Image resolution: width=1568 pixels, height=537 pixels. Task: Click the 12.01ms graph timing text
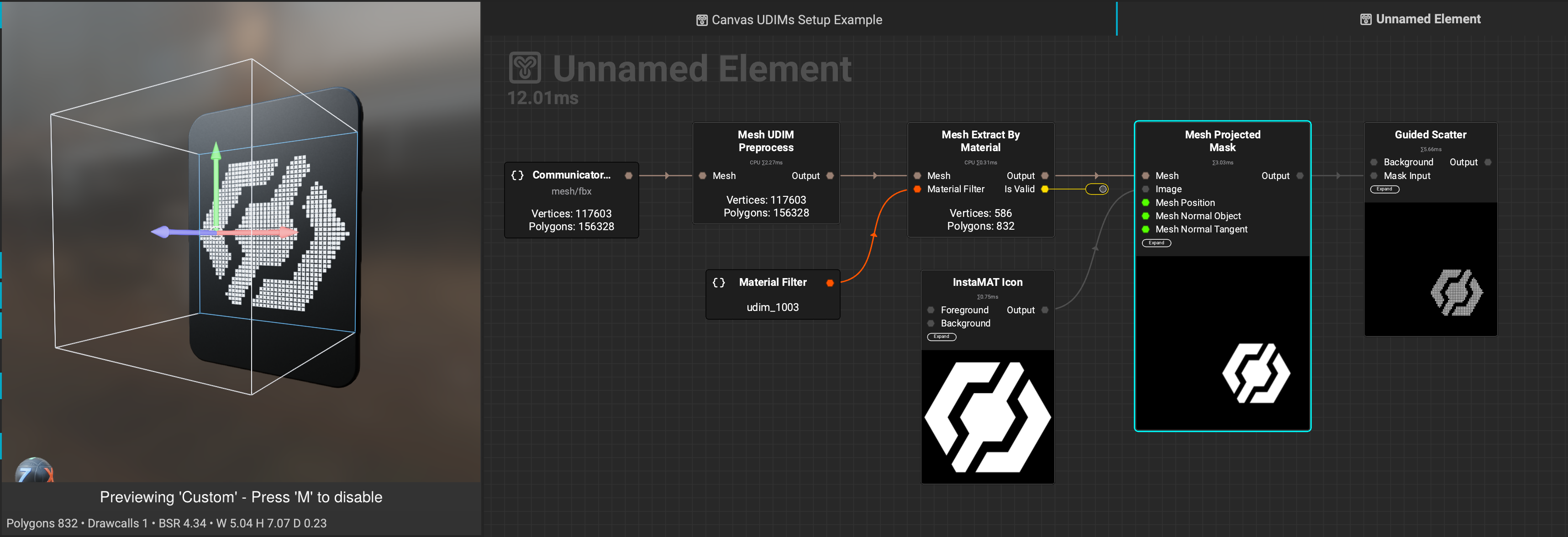[x=543, y=98]
